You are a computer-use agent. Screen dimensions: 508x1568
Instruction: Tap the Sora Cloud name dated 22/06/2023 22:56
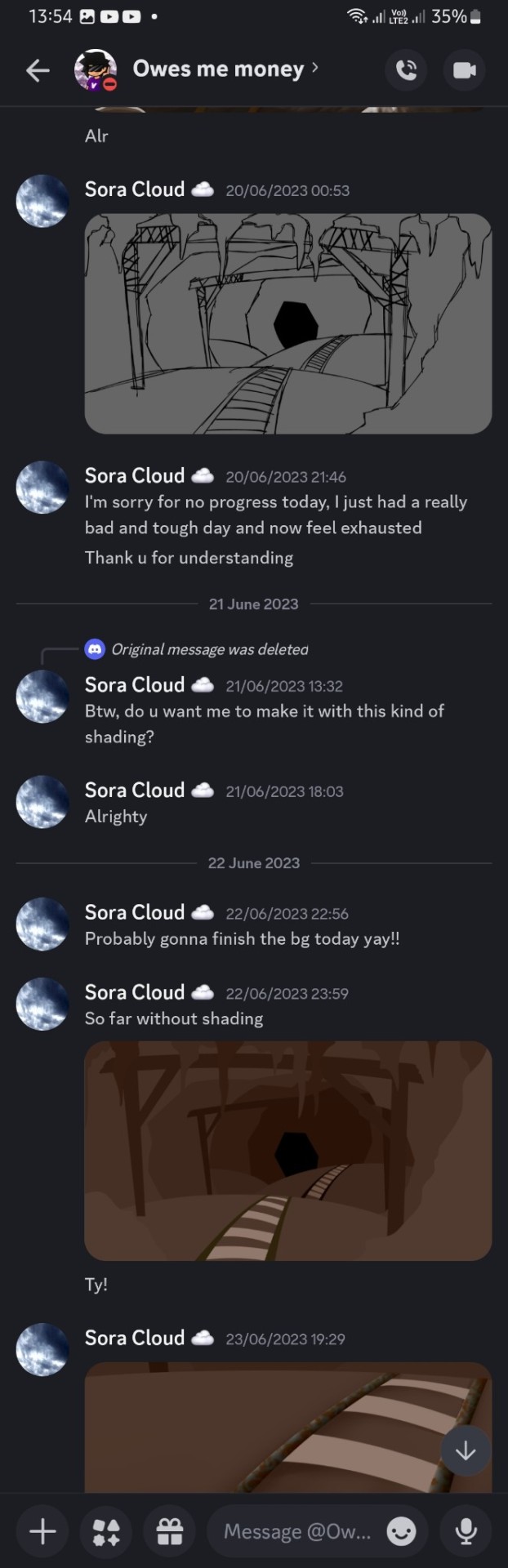click(x=135, y=913)
